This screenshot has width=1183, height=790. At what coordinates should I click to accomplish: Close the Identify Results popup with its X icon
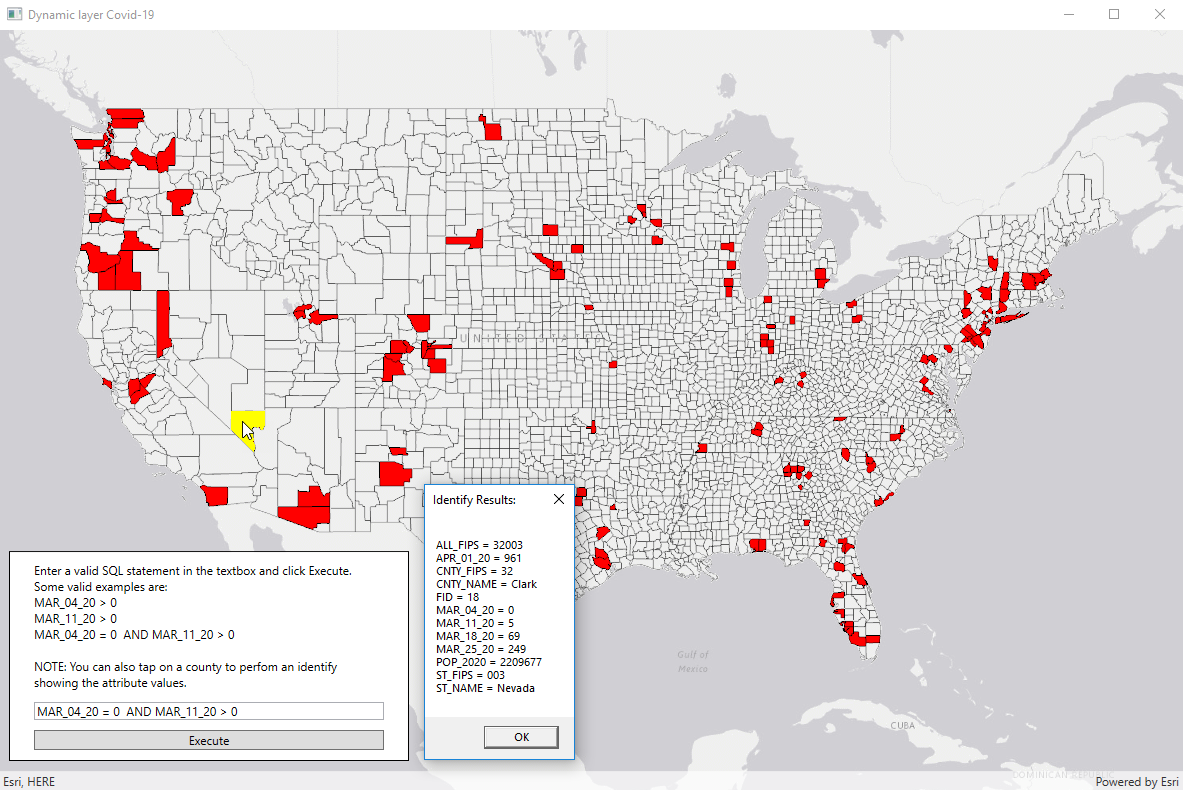point(559,499)
